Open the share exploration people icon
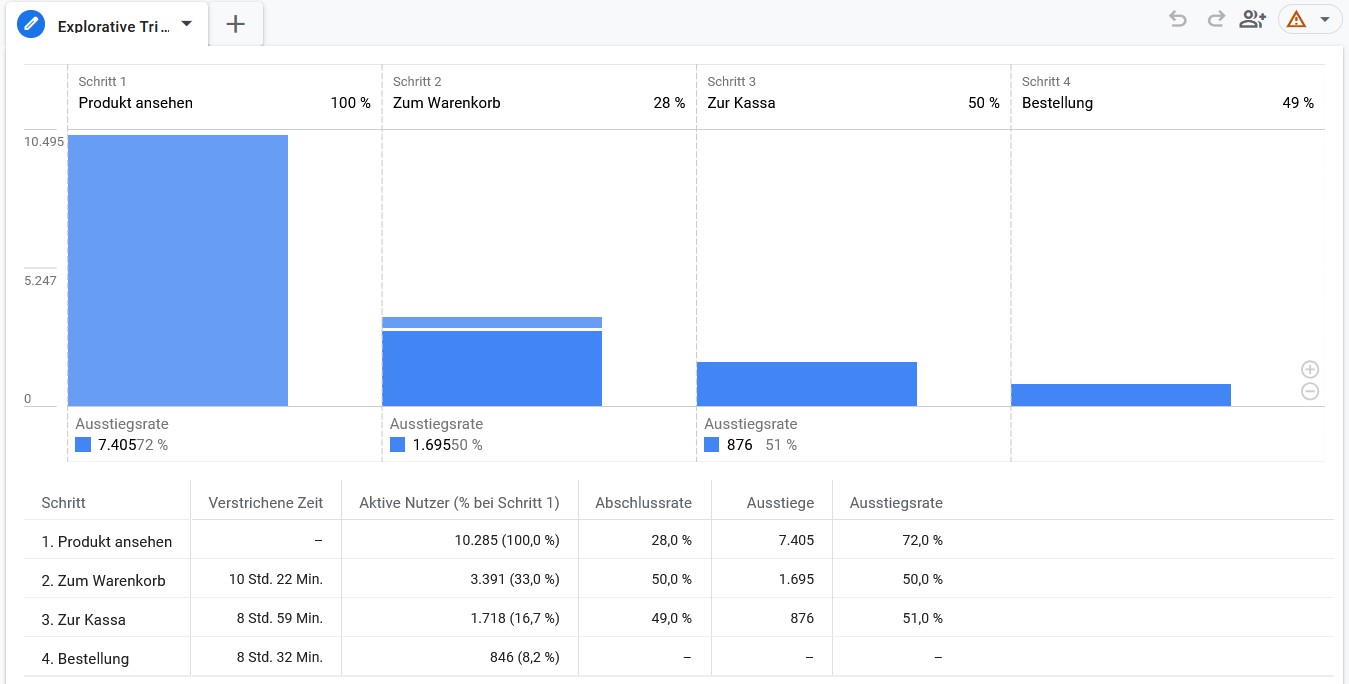The height and width of the screenshot is (684, 1349). click(x=1253, y=19)
